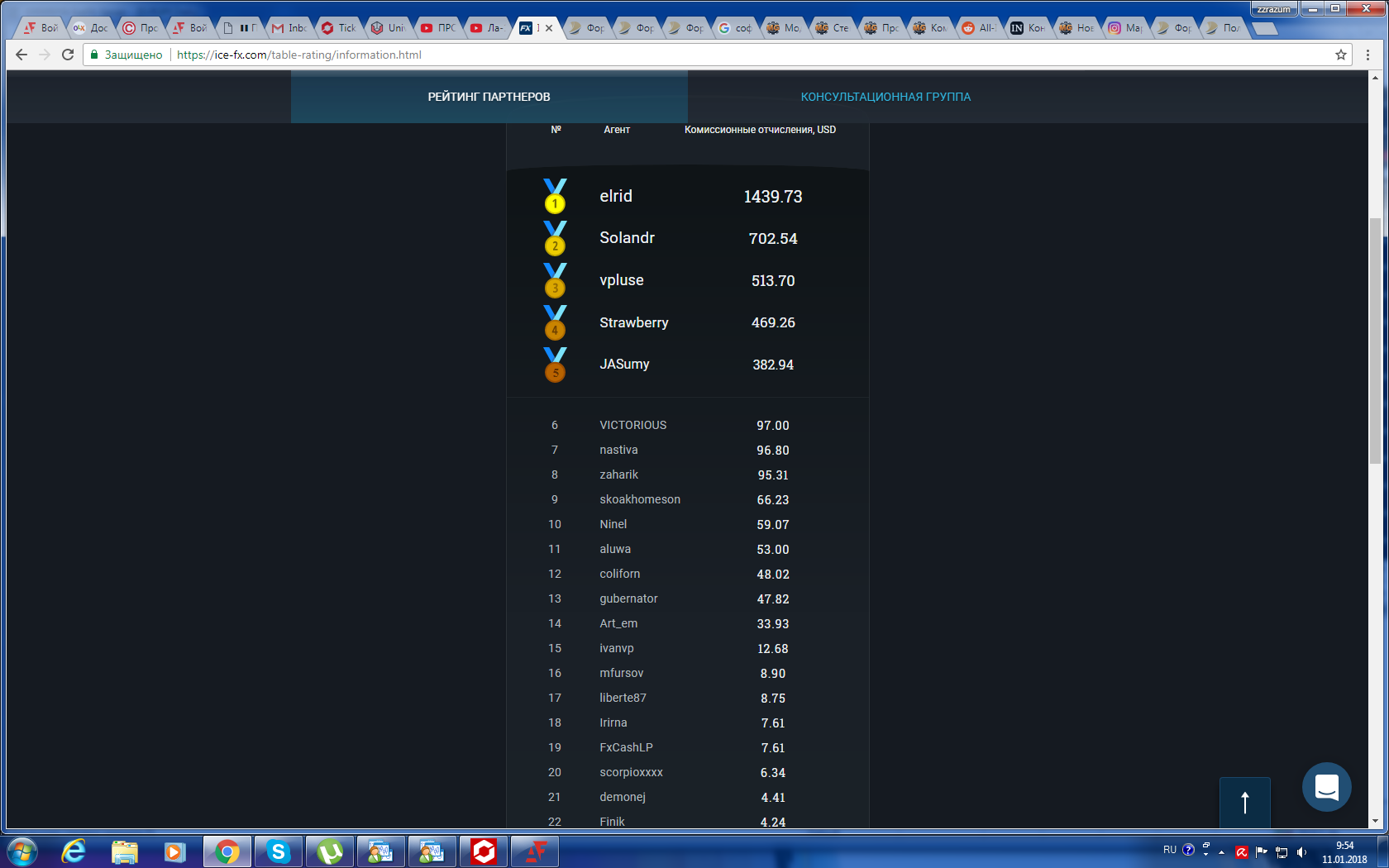This screenshot has width=1389, height=868.
Task: Click the zzrazum Chrome profile button
Action: pyautogui.click(x=1274, y=9)
